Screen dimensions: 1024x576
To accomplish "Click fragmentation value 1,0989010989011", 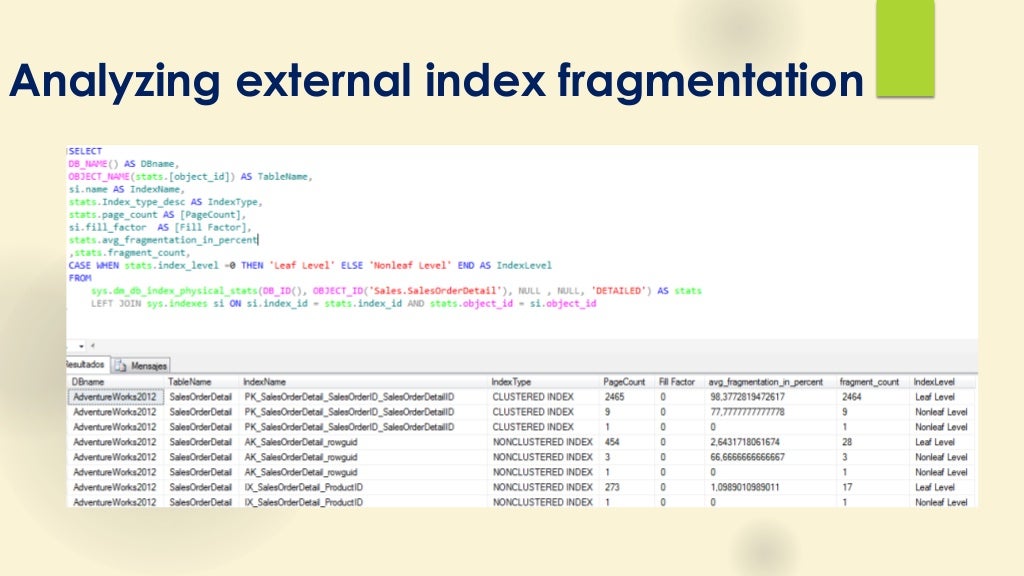I will click(x=745, y=487).
